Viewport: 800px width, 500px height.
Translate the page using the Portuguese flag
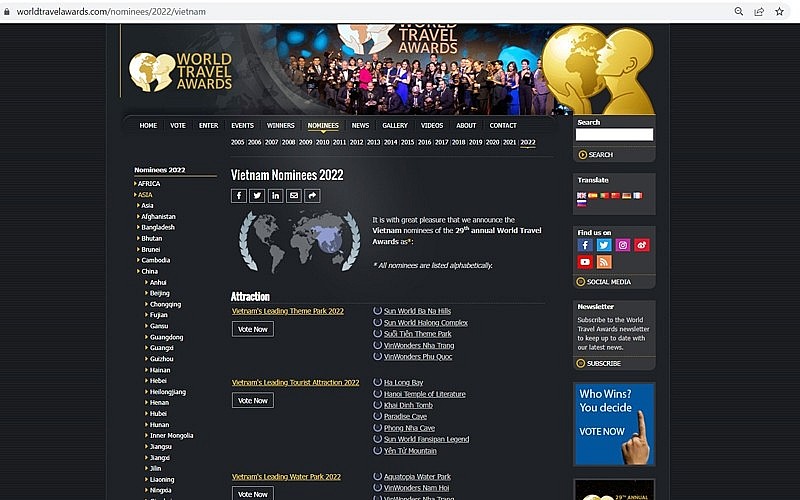pos(605,195)
